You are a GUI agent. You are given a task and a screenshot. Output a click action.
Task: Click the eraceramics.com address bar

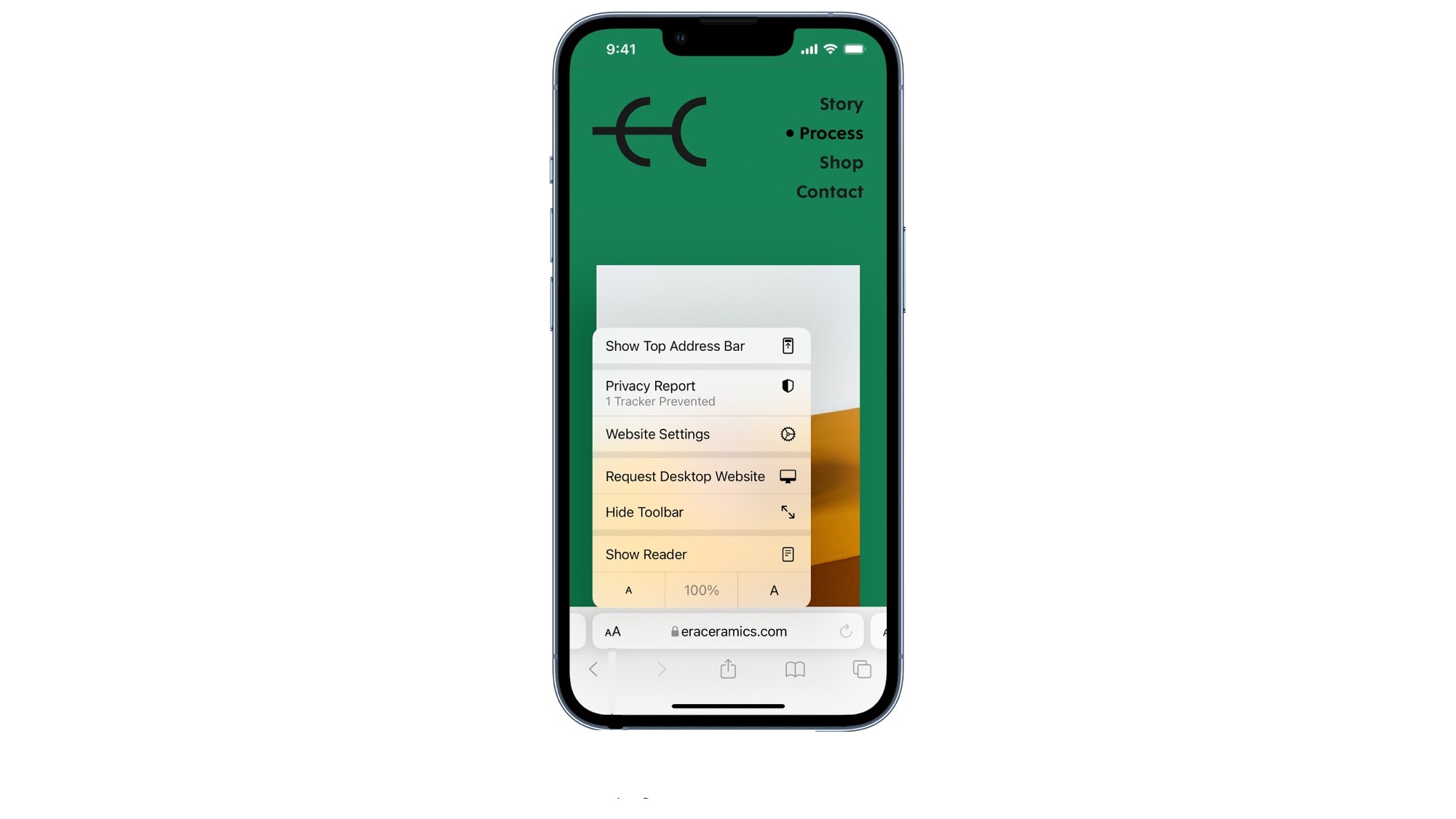click(x=729, y=631)
